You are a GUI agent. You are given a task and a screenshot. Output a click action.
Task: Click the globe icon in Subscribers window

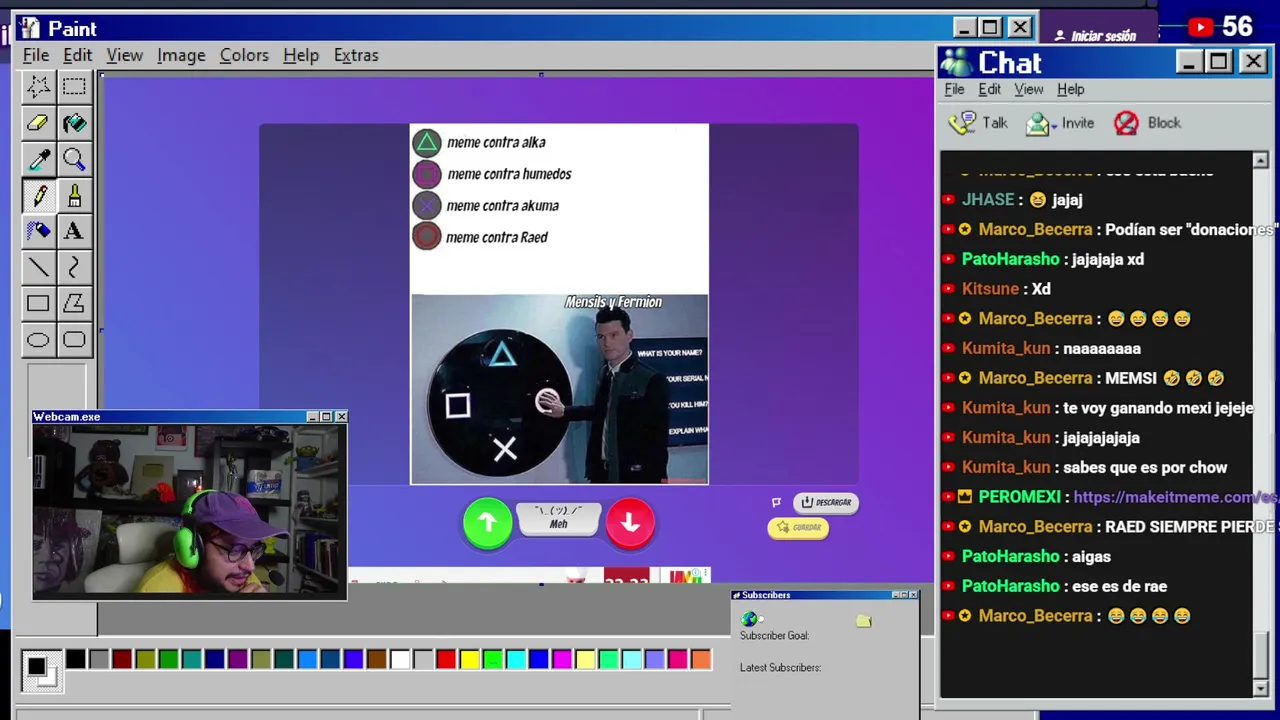click(750, 619)
